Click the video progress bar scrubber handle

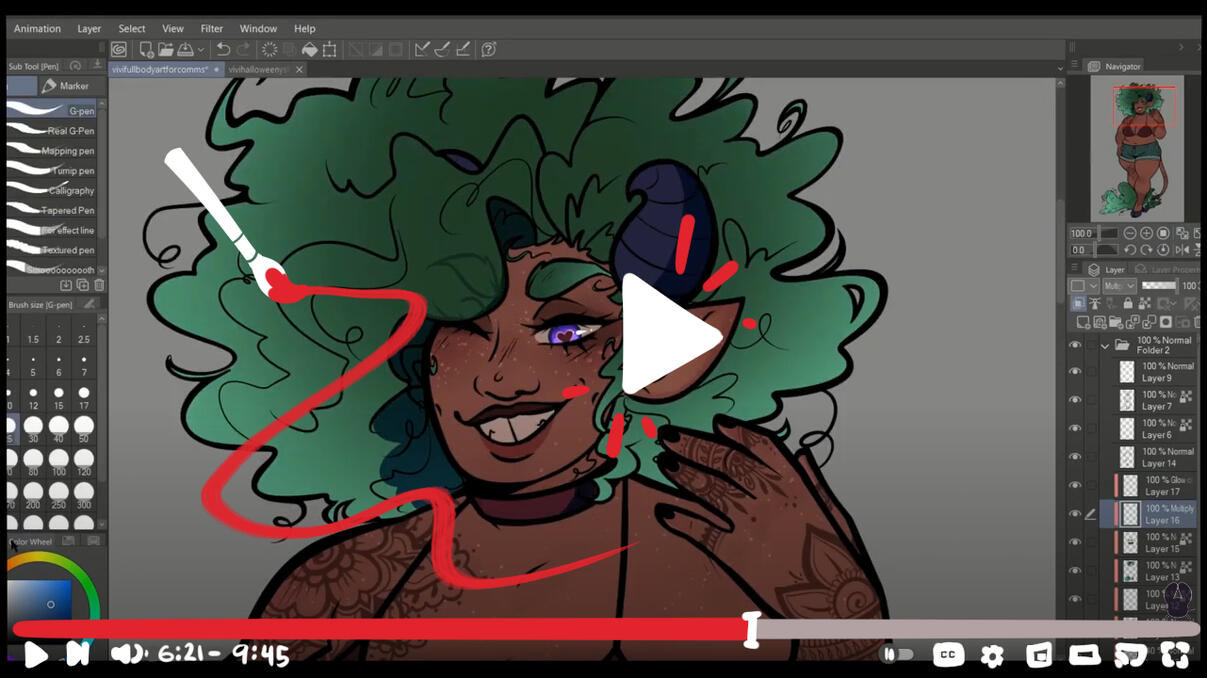[x=752, y=630]
